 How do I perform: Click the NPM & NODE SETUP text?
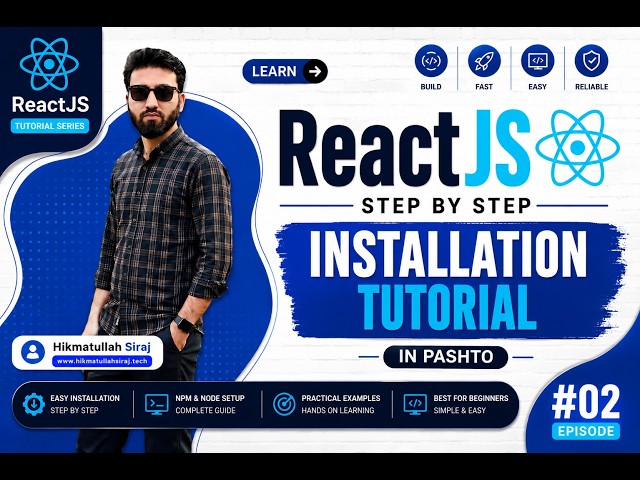[x=210, y=398]
